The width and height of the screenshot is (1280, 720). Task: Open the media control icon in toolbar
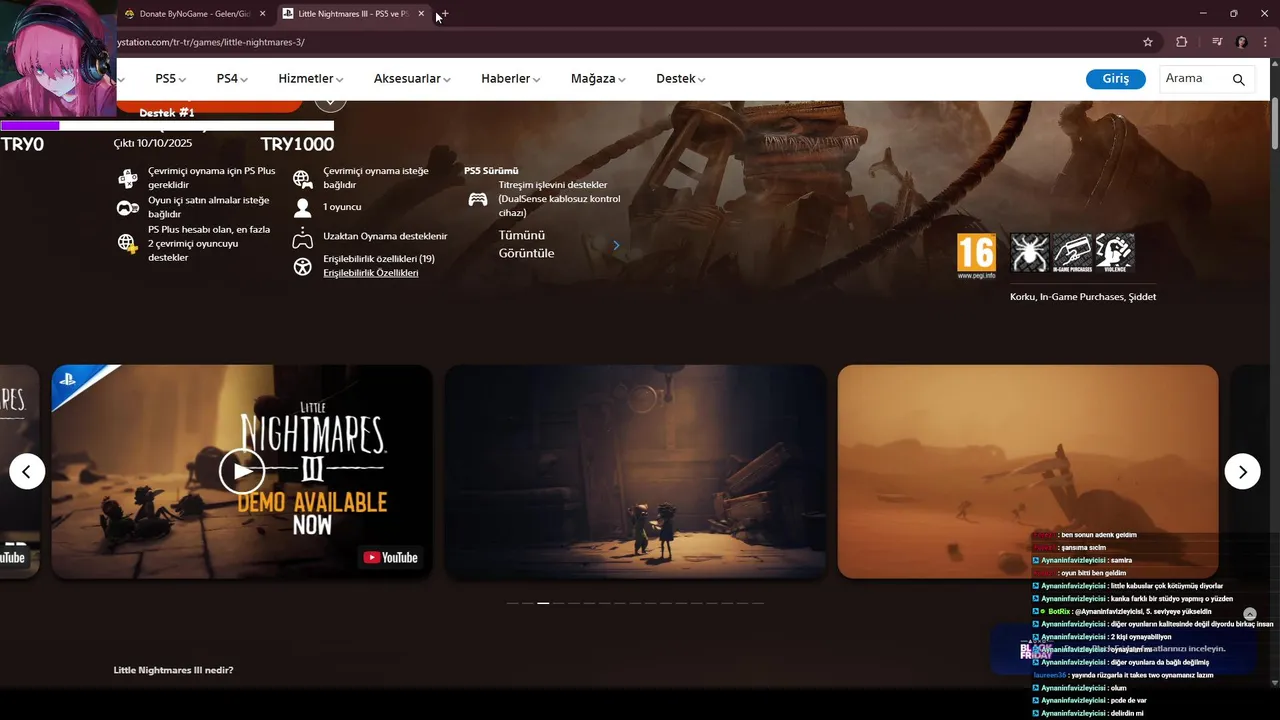[1217, 42]
